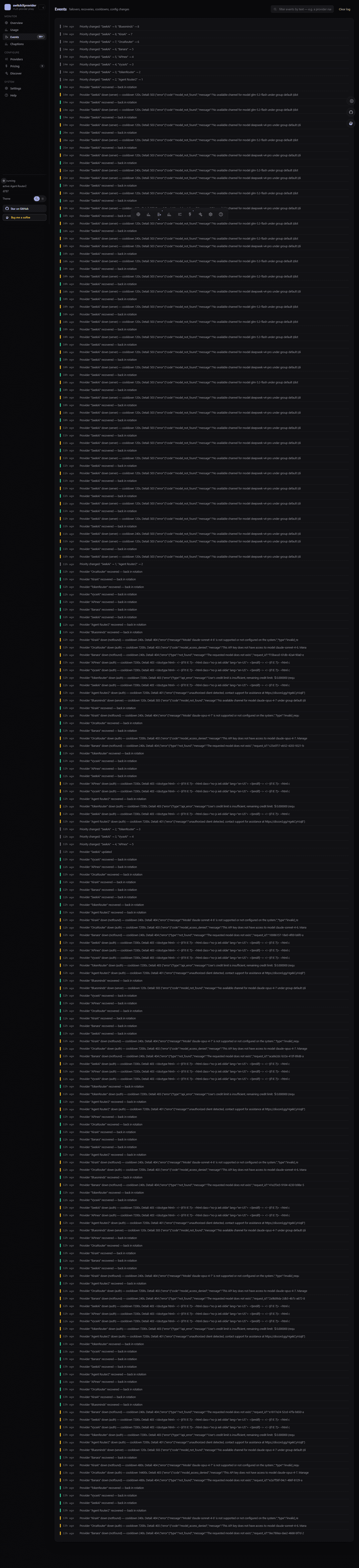Click the gear icon in the floating toolbar
The image size is (359, 1568).
pyautogui.click(x=210, y=214)
